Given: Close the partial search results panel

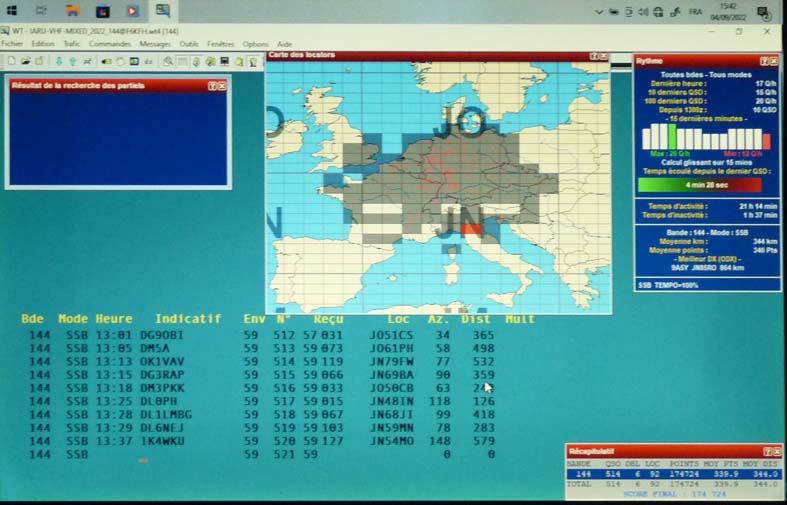Looking at the screenshot, I should 222,86.
